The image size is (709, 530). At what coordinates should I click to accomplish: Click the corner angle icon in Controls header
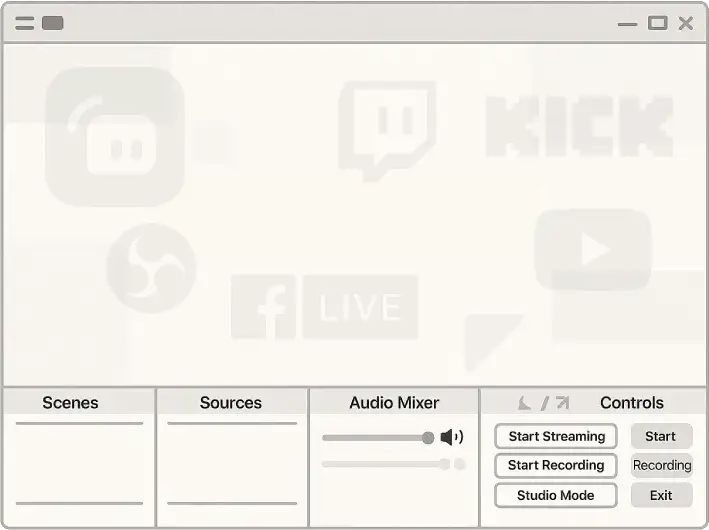524,402
